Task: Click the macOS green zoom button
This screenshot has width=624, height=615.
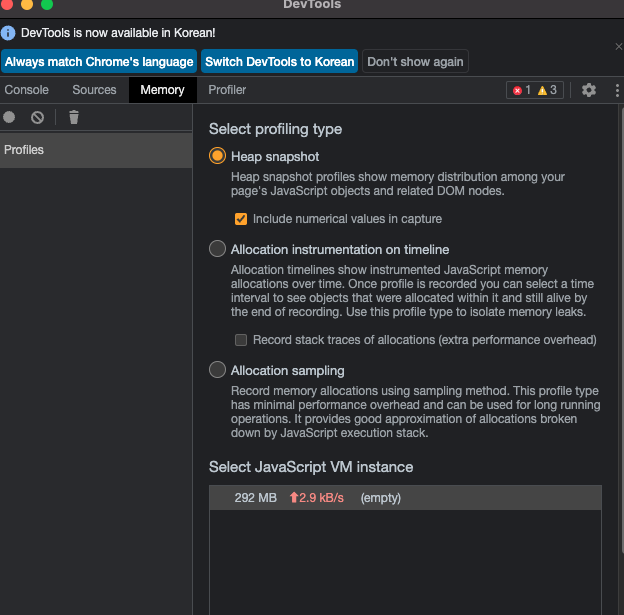Action: [x=47, y=4]
